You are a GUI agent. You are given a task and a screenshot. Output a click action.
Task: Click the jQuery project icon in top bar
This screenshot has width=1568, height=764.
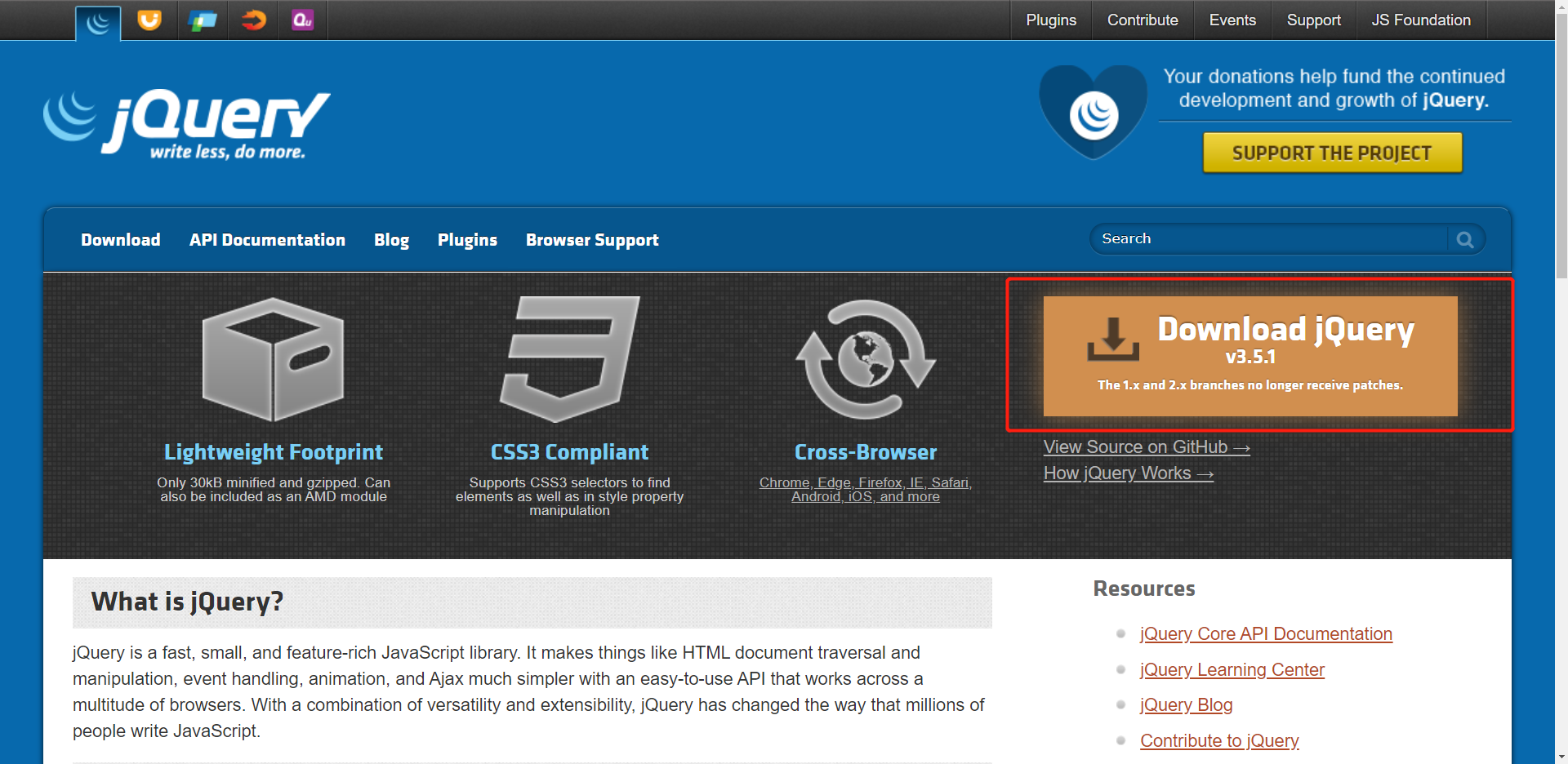click(x=98, y=22)
